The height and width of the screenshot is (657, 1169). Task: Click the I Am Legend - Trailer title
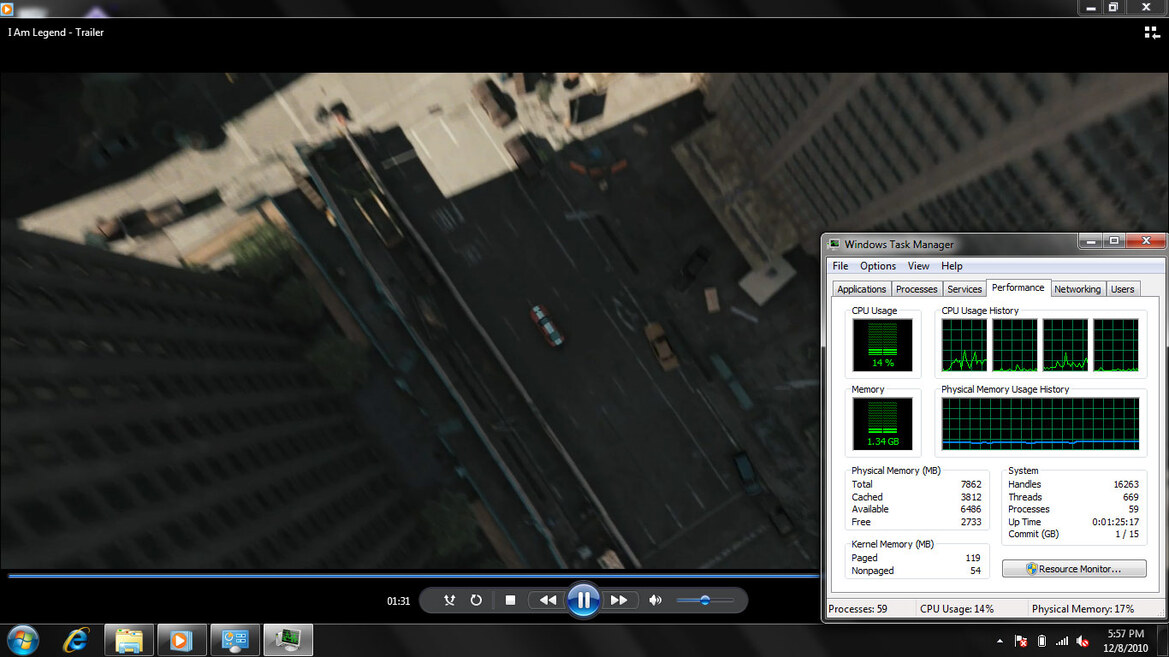56,32
